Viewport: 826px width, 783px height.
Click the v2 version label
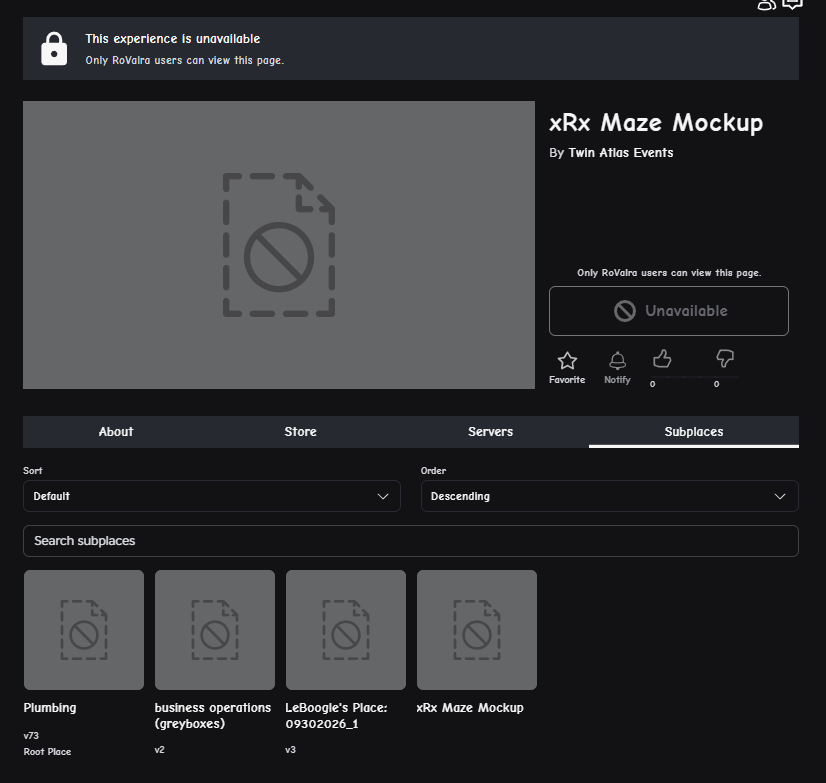(x=160, y=750)
